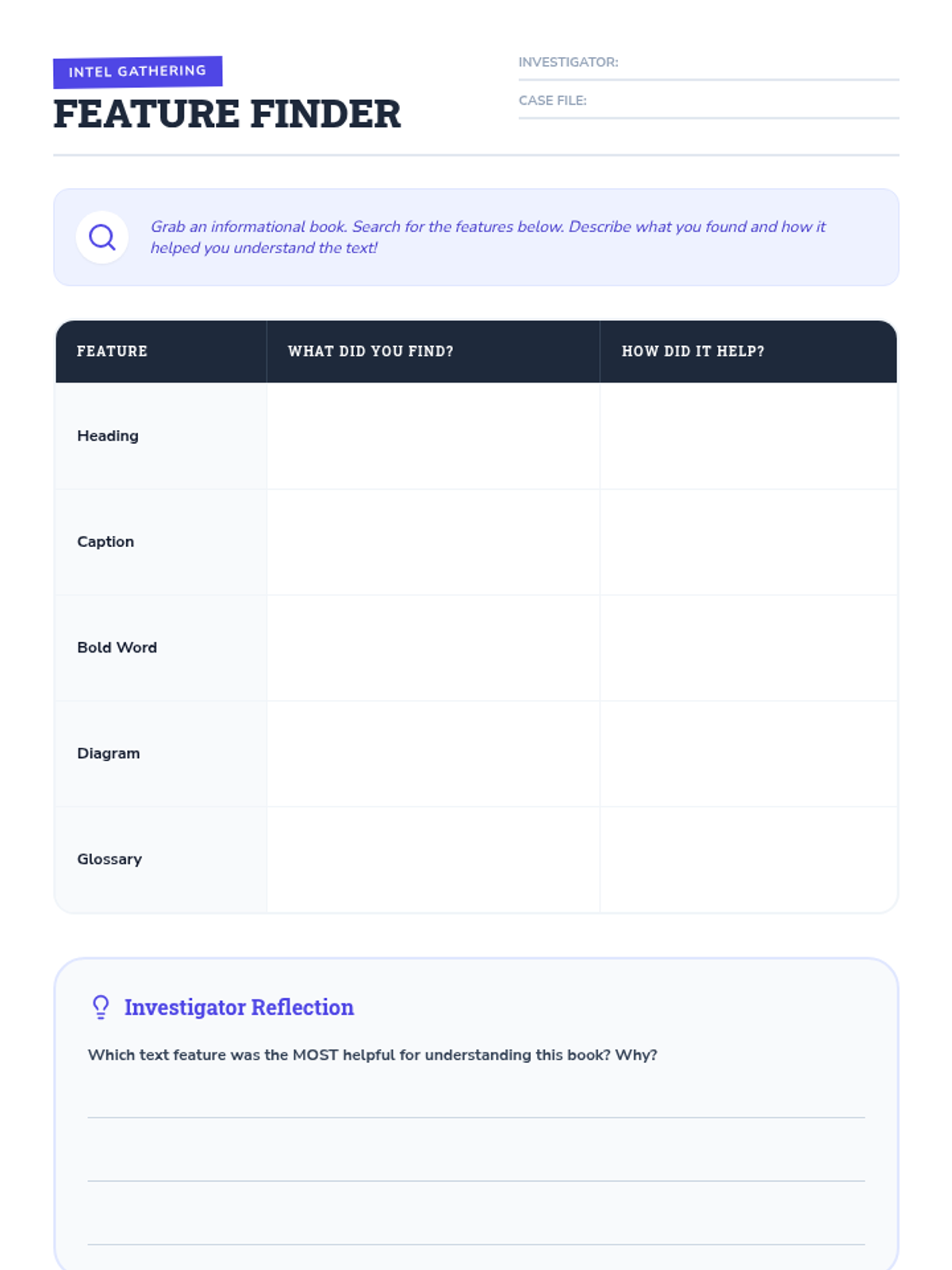Click the Heading row's How Did It Help cell
This screenshot has width=952, height=1270.
748,436
